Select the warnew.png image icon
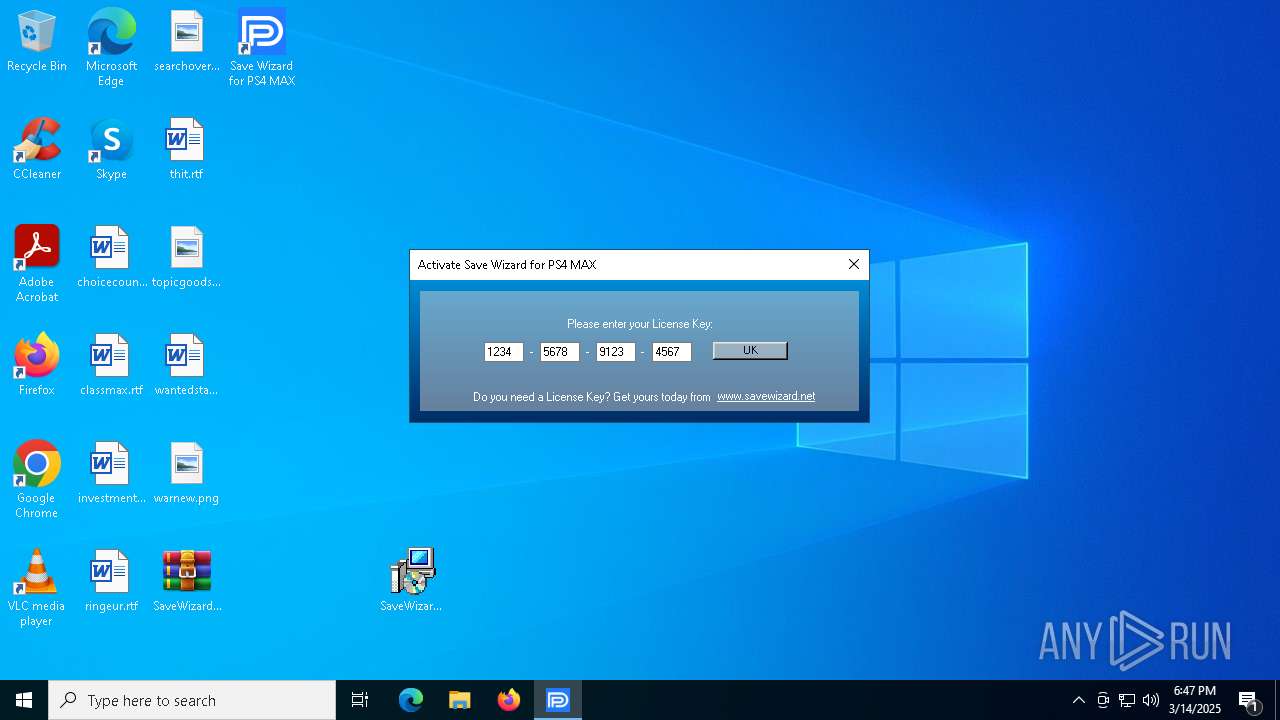Viewport: 1280px width, 720px height. pyautogui.click(x=186, y=474)
